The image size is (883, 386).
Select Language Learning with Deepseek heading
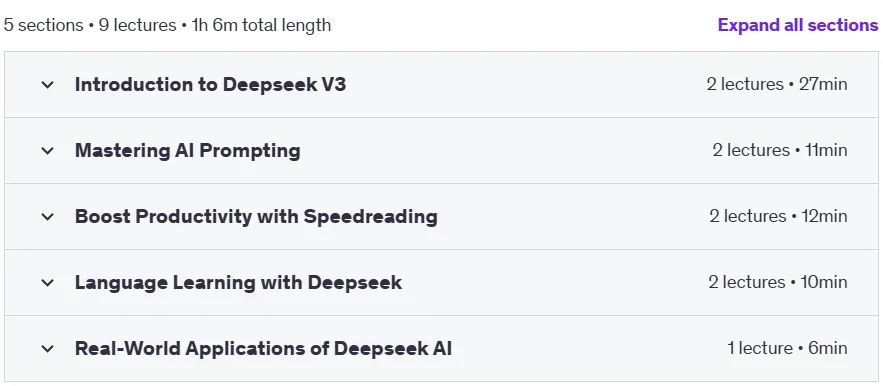tap(238, 282)
